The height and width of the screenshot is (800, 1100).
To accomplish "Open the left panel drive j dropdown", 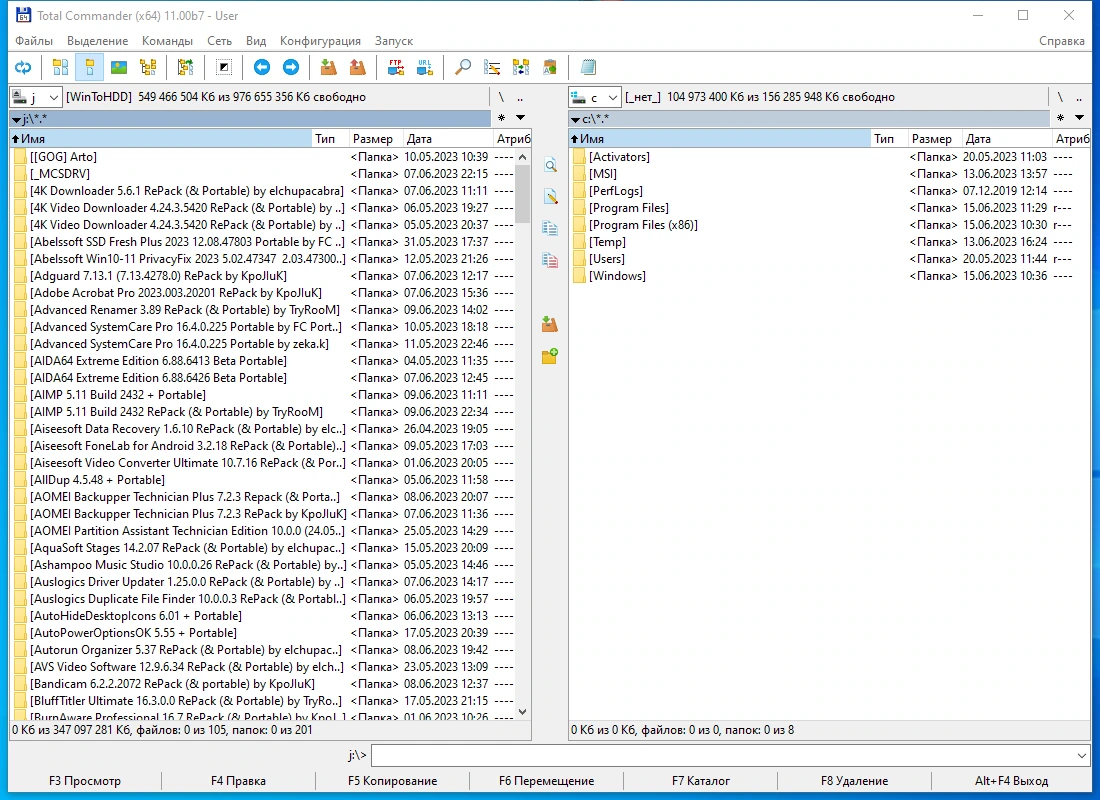I will coord(36,97).
